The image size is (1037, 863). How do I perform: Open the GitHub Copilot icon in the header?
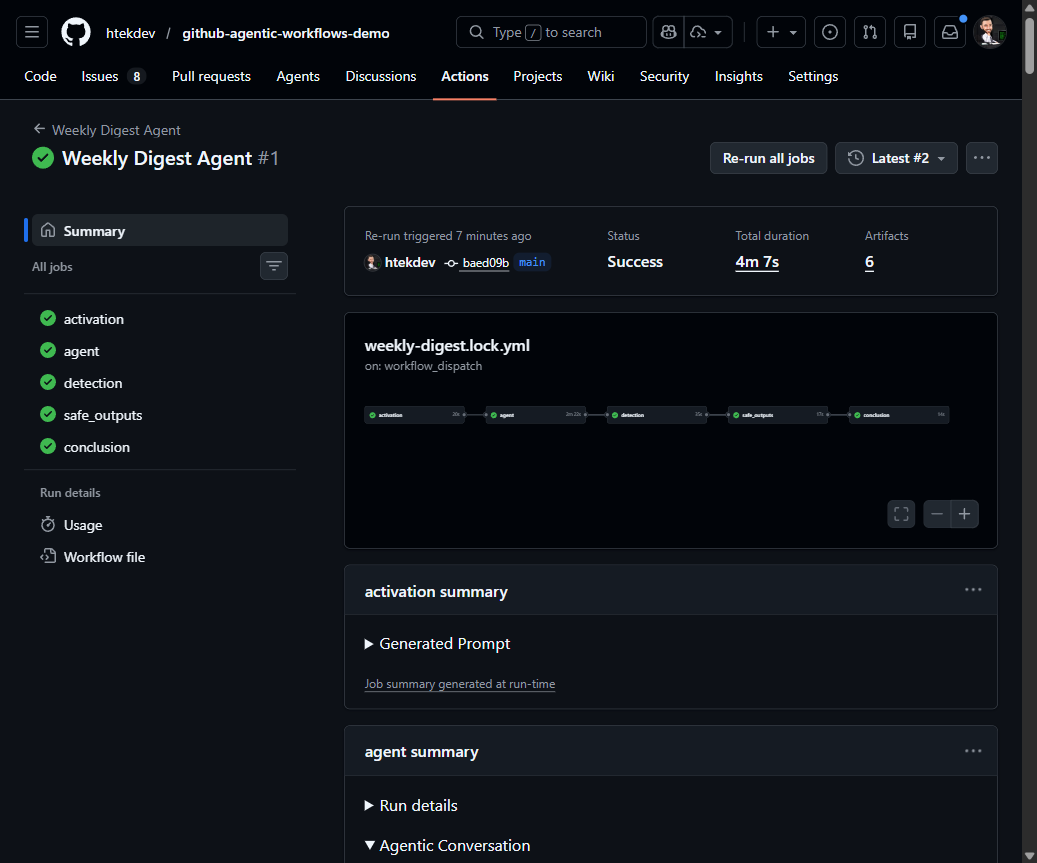[x=668, y=31]
